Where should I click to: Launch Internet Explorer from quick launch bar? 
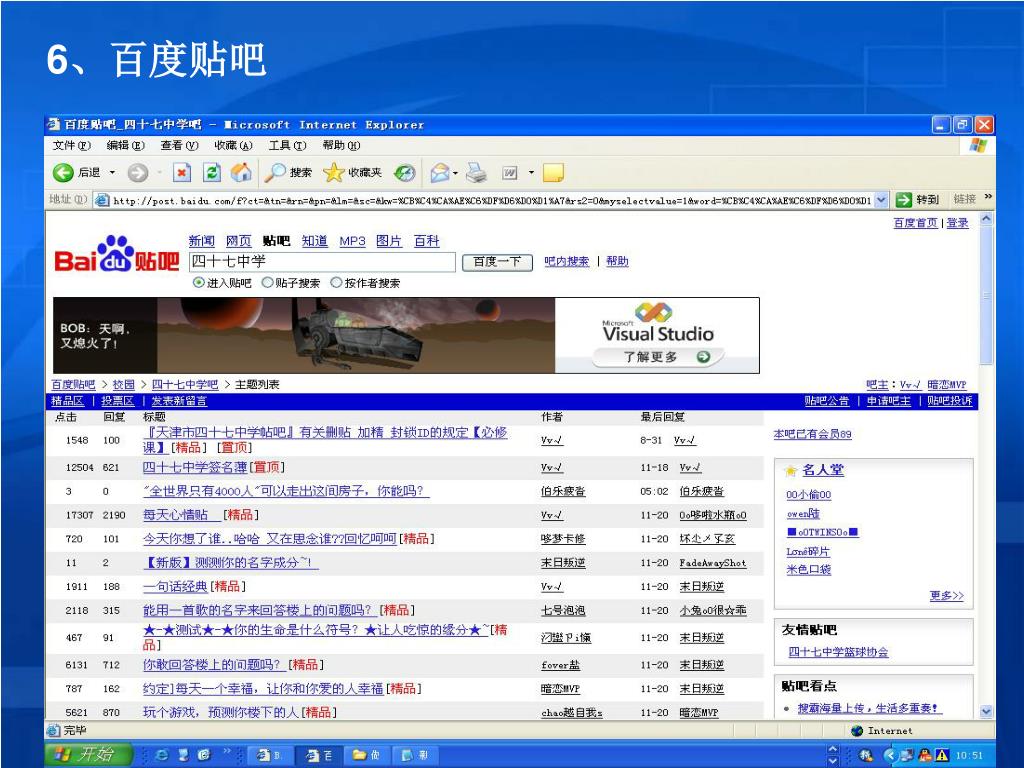pos(161,755)
